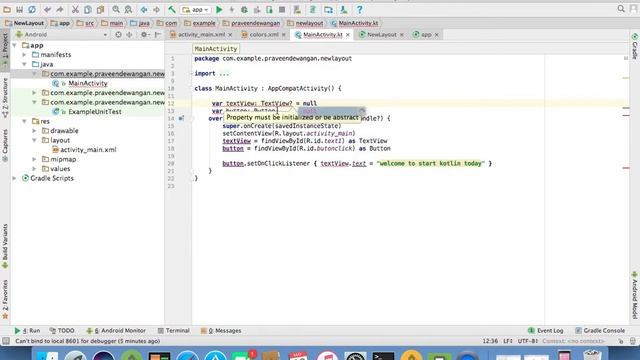Collapse All in the Project panel header
The image size is (640, 360).
point(129,35)
